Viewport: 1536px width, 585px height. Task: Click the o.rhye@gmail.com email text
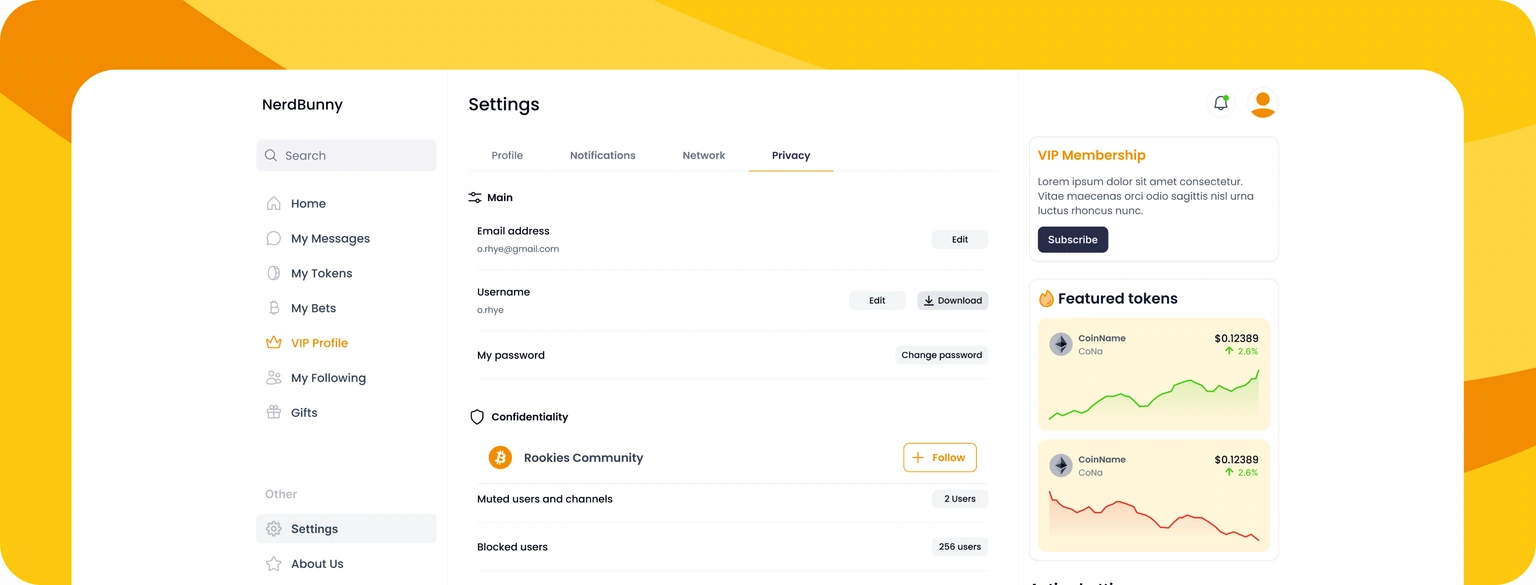click(x=518, y=249)
